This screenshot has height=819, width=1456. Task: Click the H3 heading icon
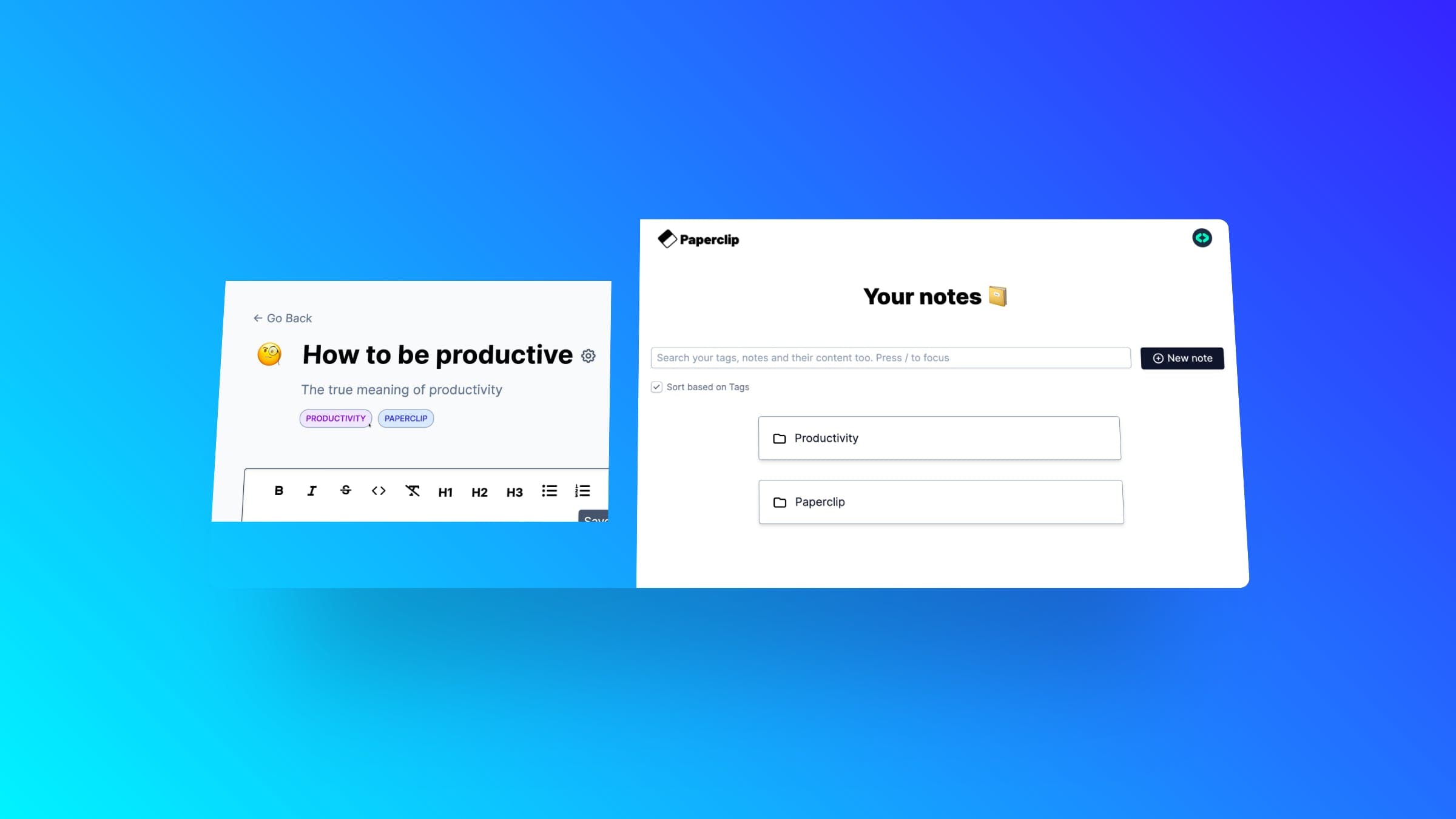click(514, 492)
